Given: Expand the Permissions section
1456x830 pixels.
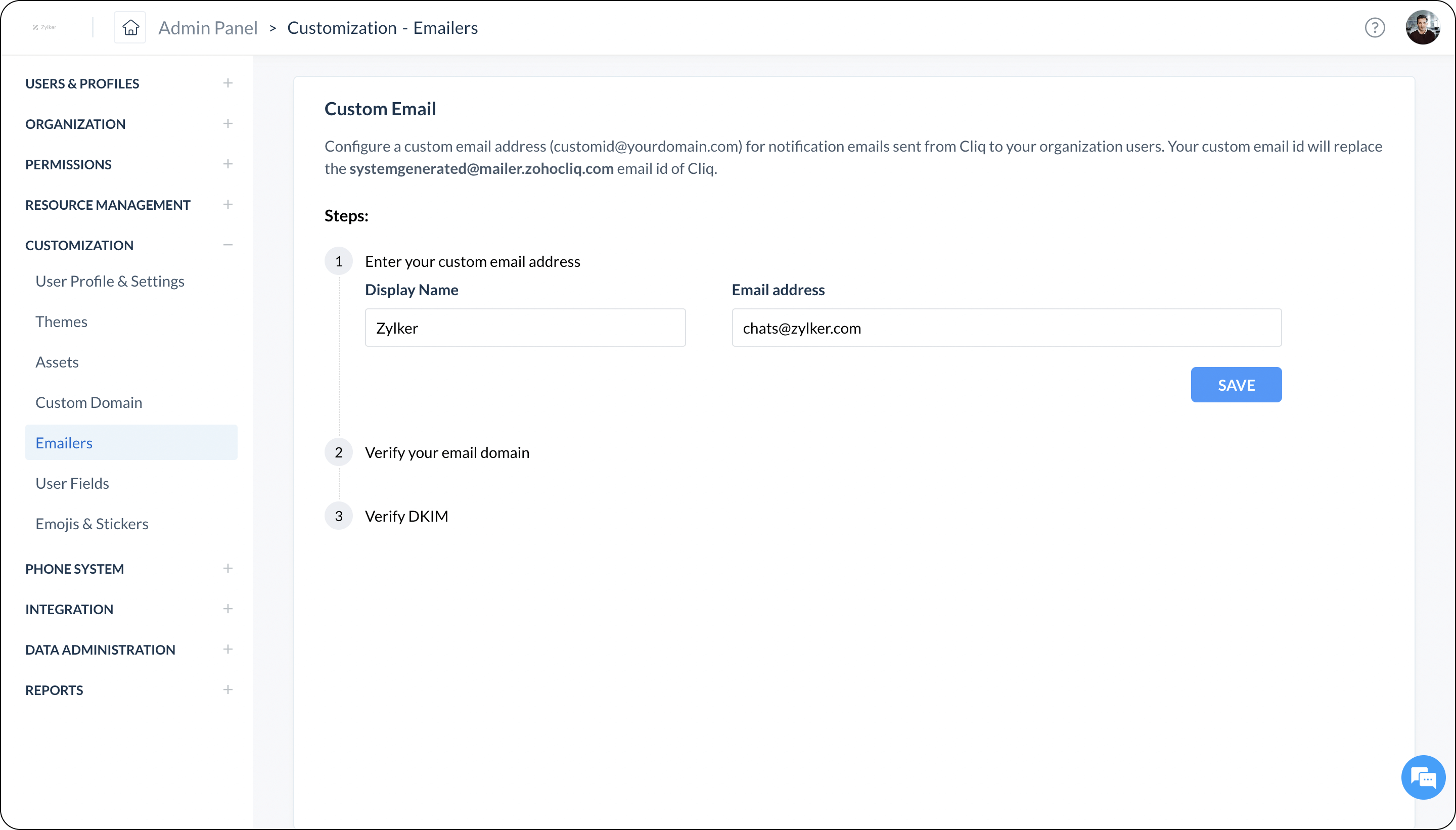Looking at the screenshot, I should [x=227, y=164].
